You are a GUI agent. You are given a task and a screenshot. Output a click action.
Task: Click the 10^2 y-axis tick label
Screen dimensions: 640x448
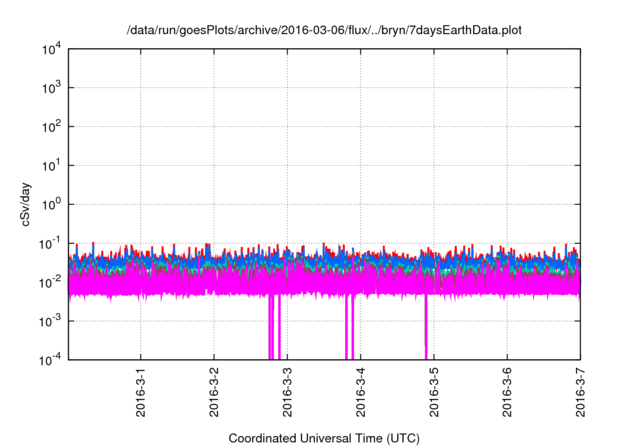coord(52,126)
